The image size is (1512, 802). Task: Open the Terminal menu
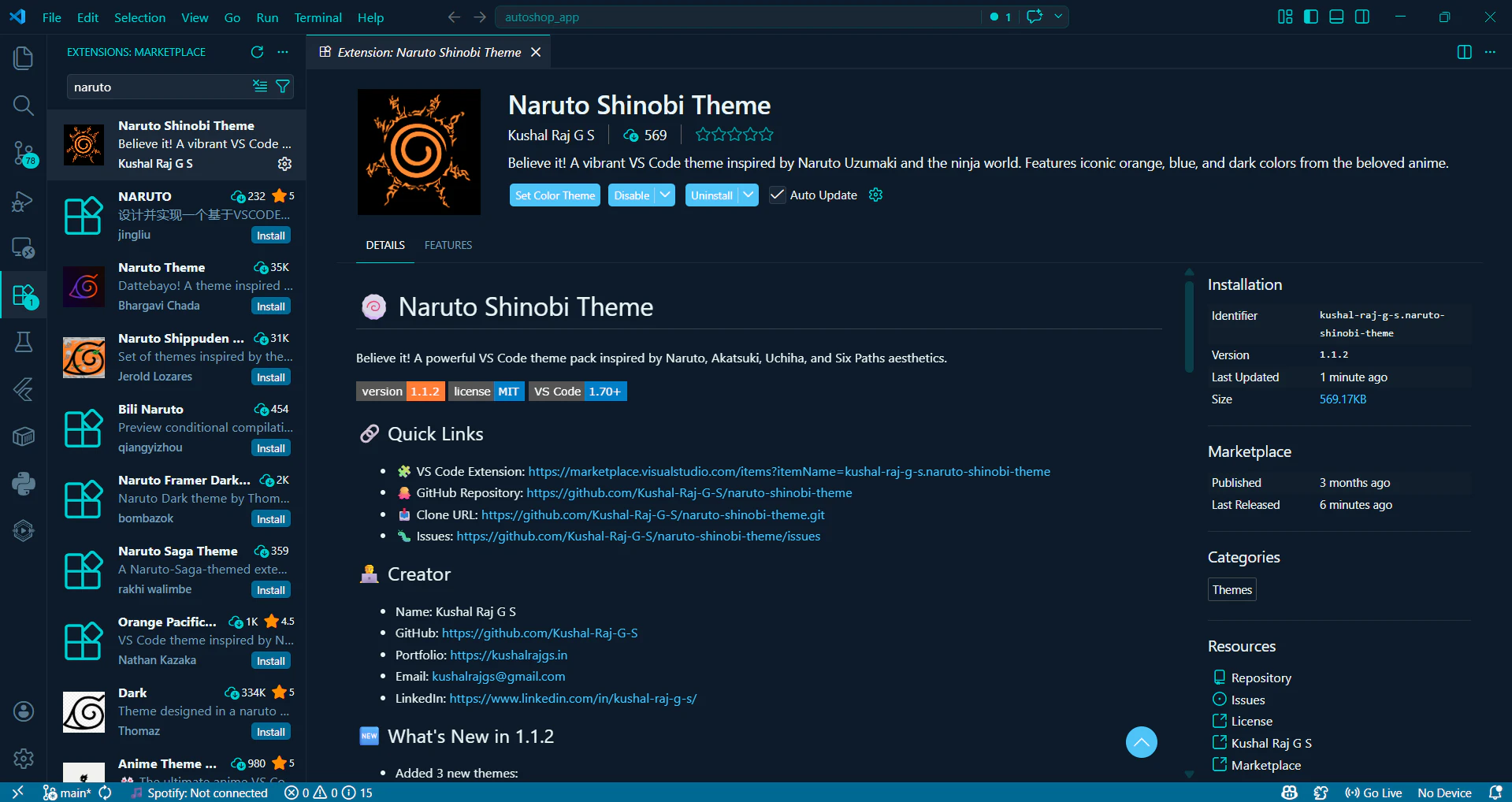point(318,17)
